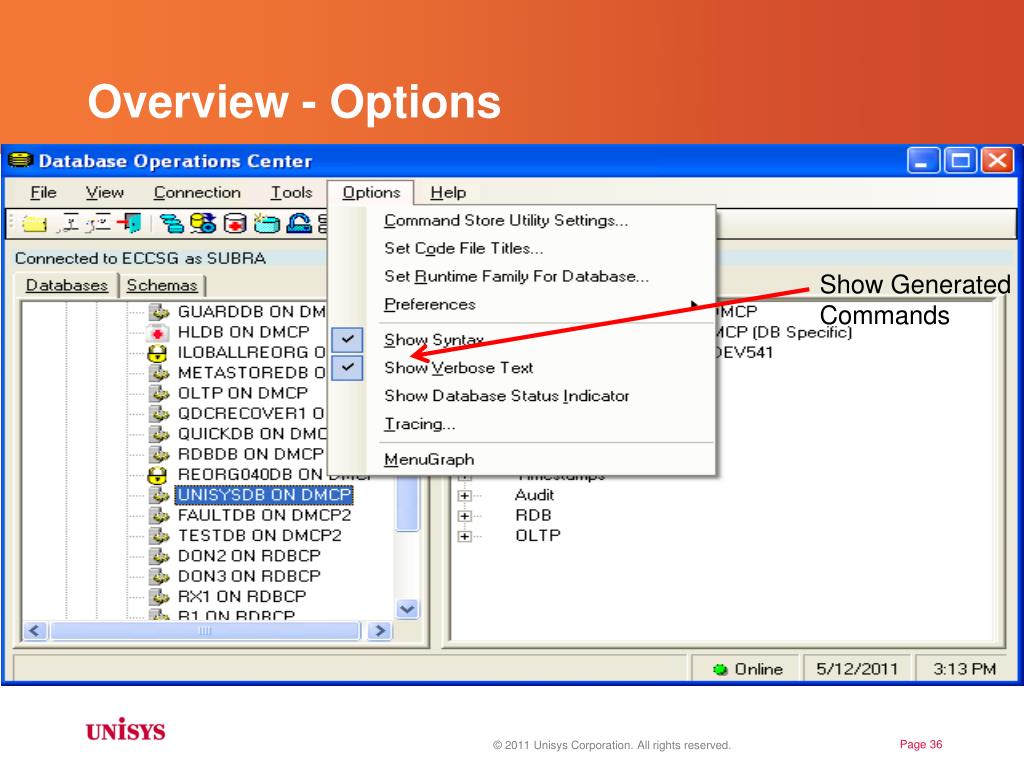
Task: Click the GUARDDB database icon
Action: [x=158, y=312]
